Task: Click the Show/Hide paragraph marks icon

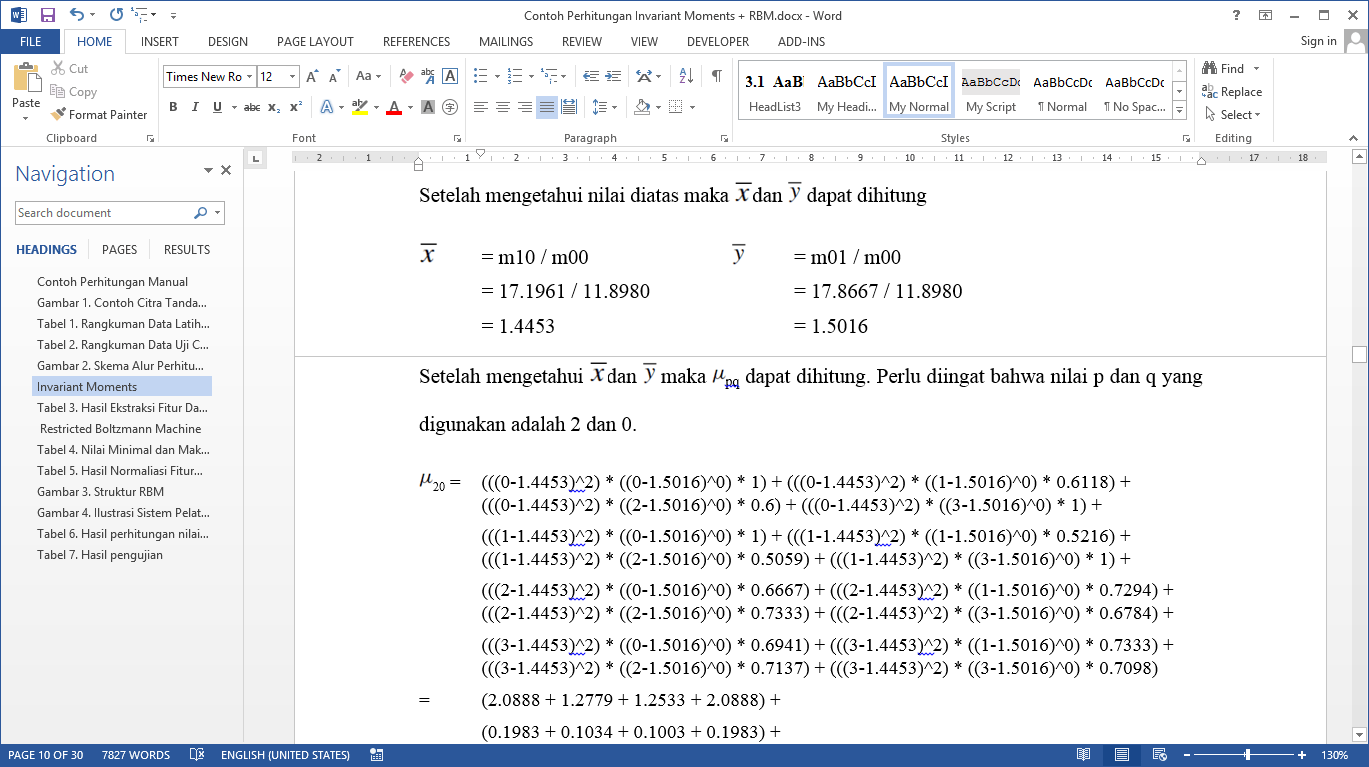Action: tap(716, 76)
